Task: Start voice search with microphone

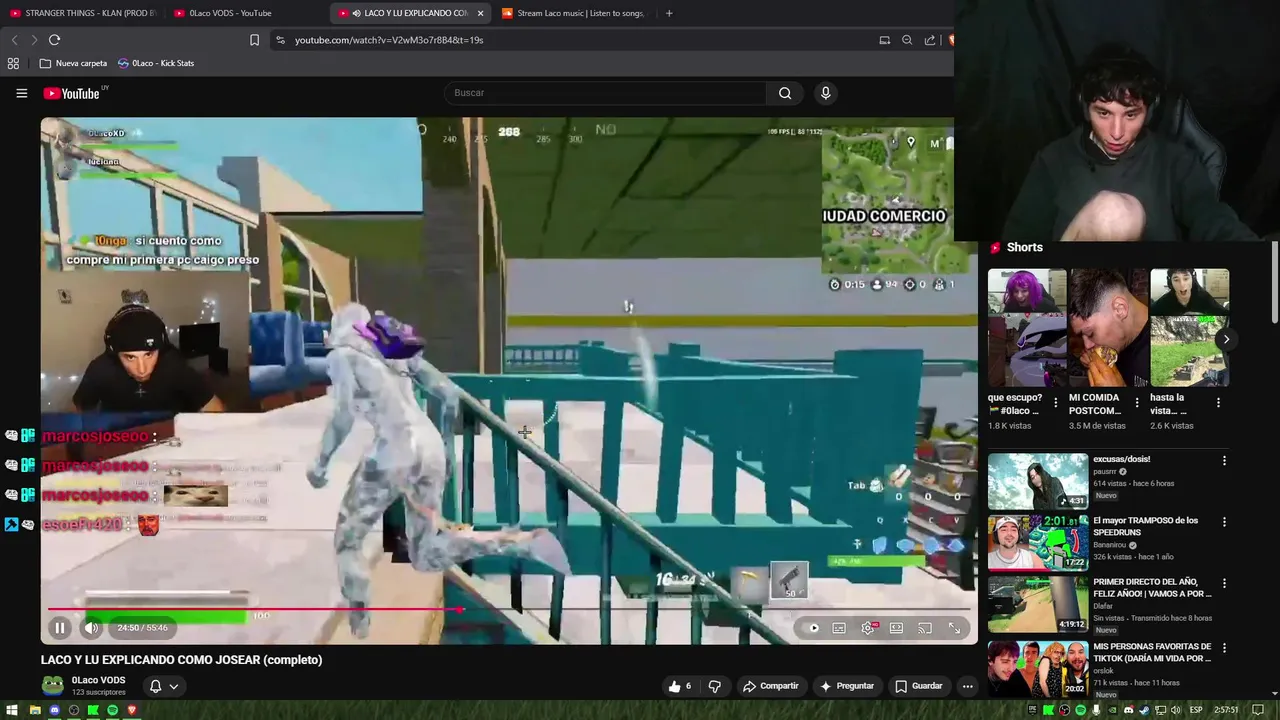Action: pyautogui.click(x=825, y=93)
